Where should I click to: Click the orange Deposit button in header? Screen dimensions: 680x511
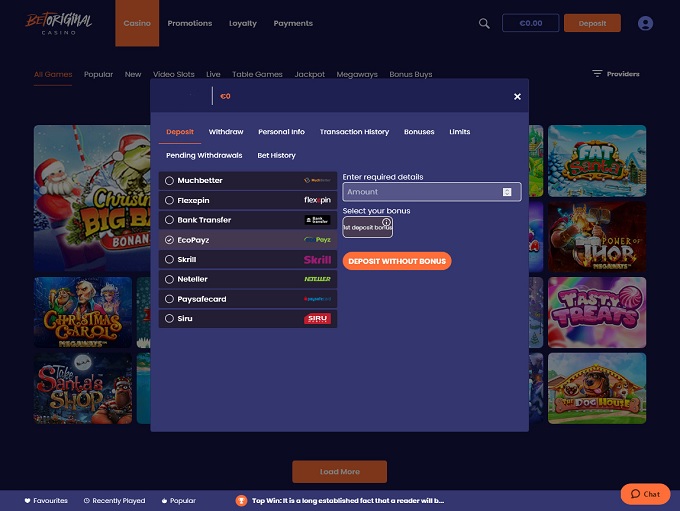coord(592,23)
